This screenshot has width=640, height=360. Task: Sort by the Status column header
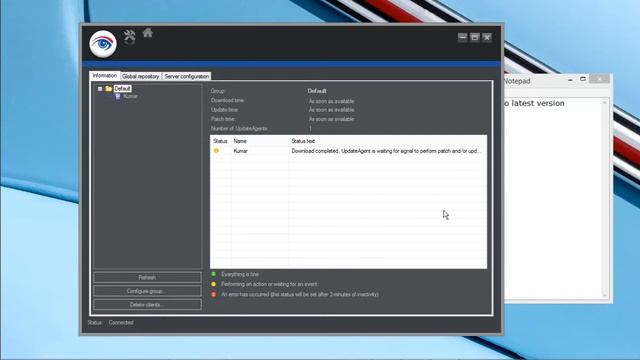(220, 141)
